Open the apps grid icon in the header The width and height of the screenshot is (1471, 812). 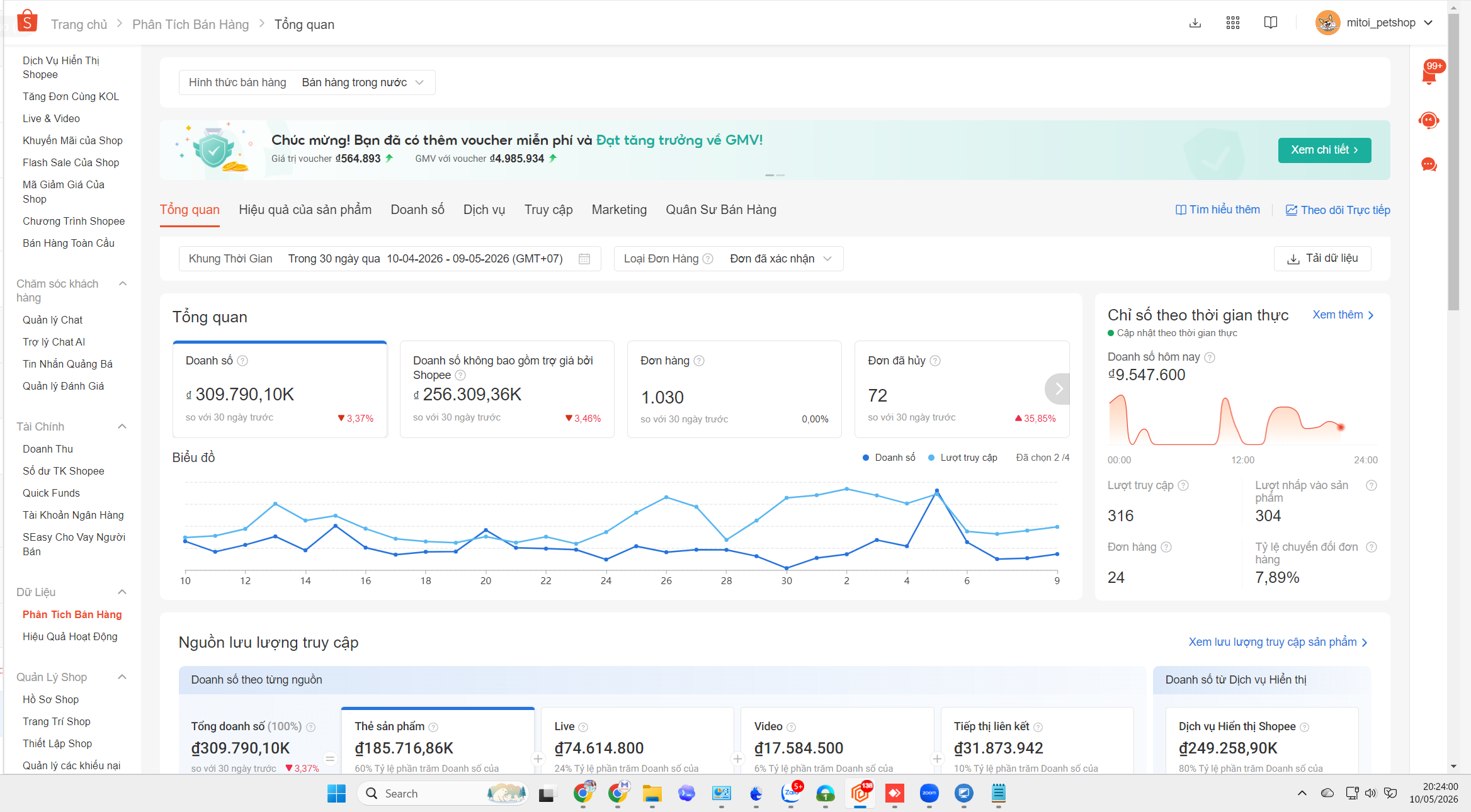(x=1233, y=23)
